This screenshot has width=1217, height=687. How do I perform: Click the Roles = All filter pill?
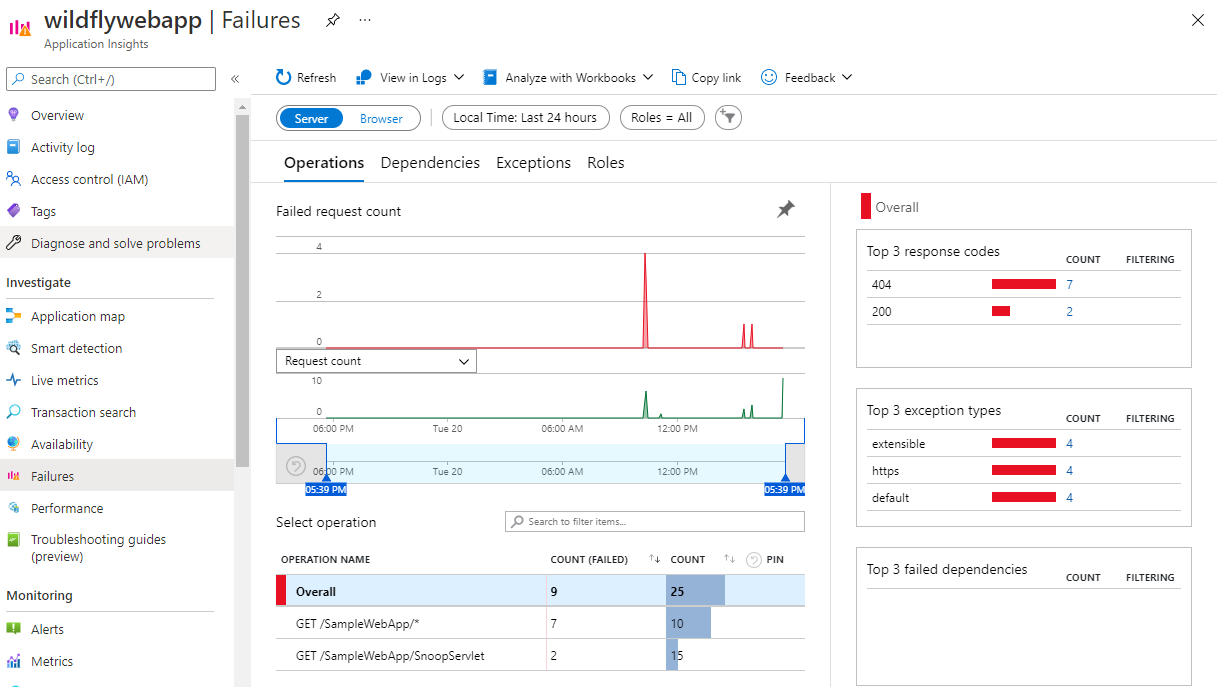coord(662,118)
